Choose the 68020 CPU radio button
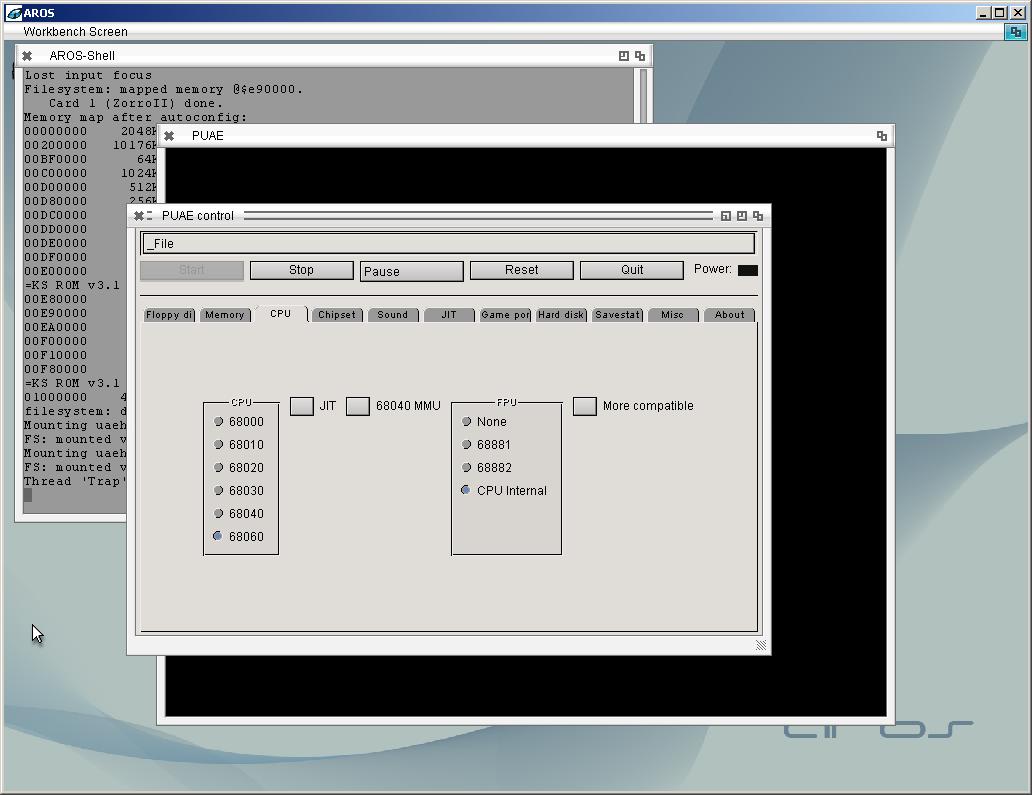The image size is (1032, 795). coord(219,467)
